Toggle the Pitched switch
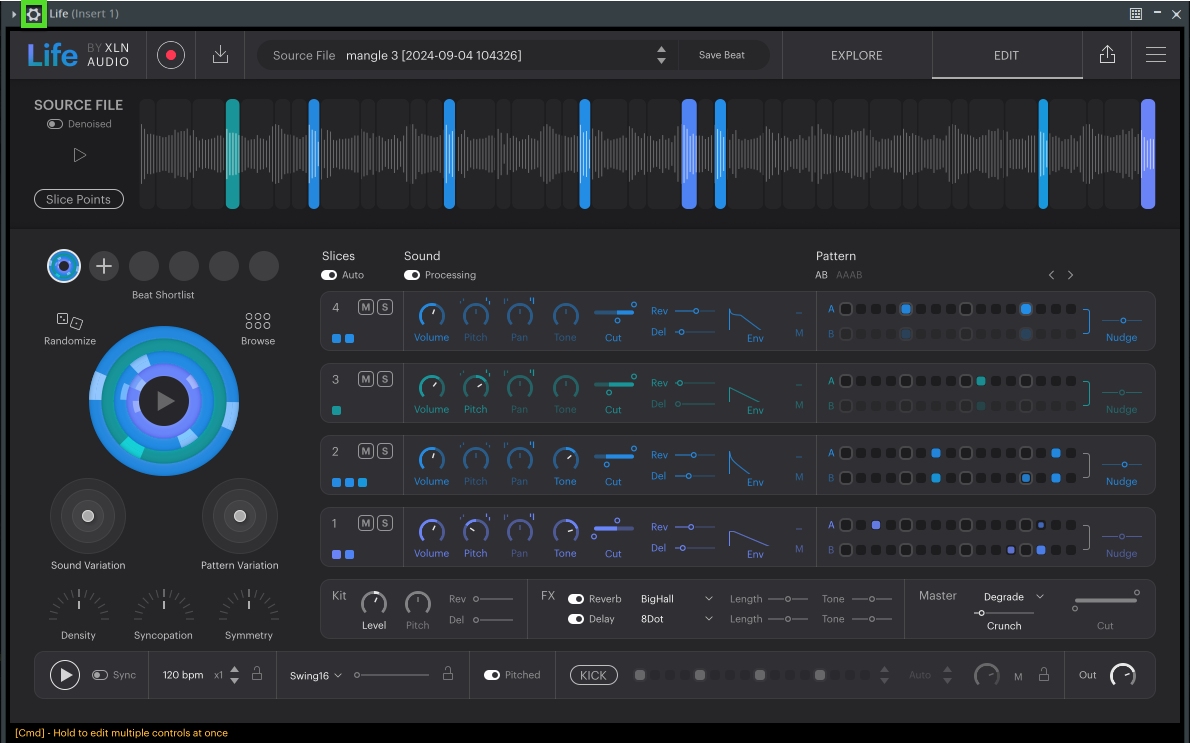 point(492,675)
